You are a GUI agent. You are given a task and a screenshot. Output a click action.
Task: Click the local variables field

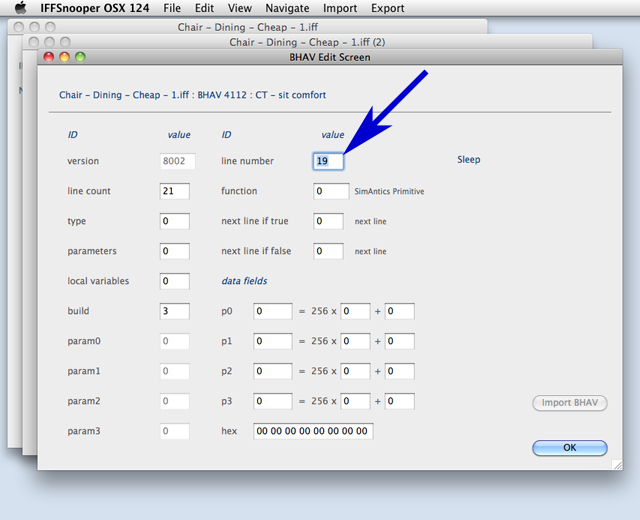pos(174,281)
